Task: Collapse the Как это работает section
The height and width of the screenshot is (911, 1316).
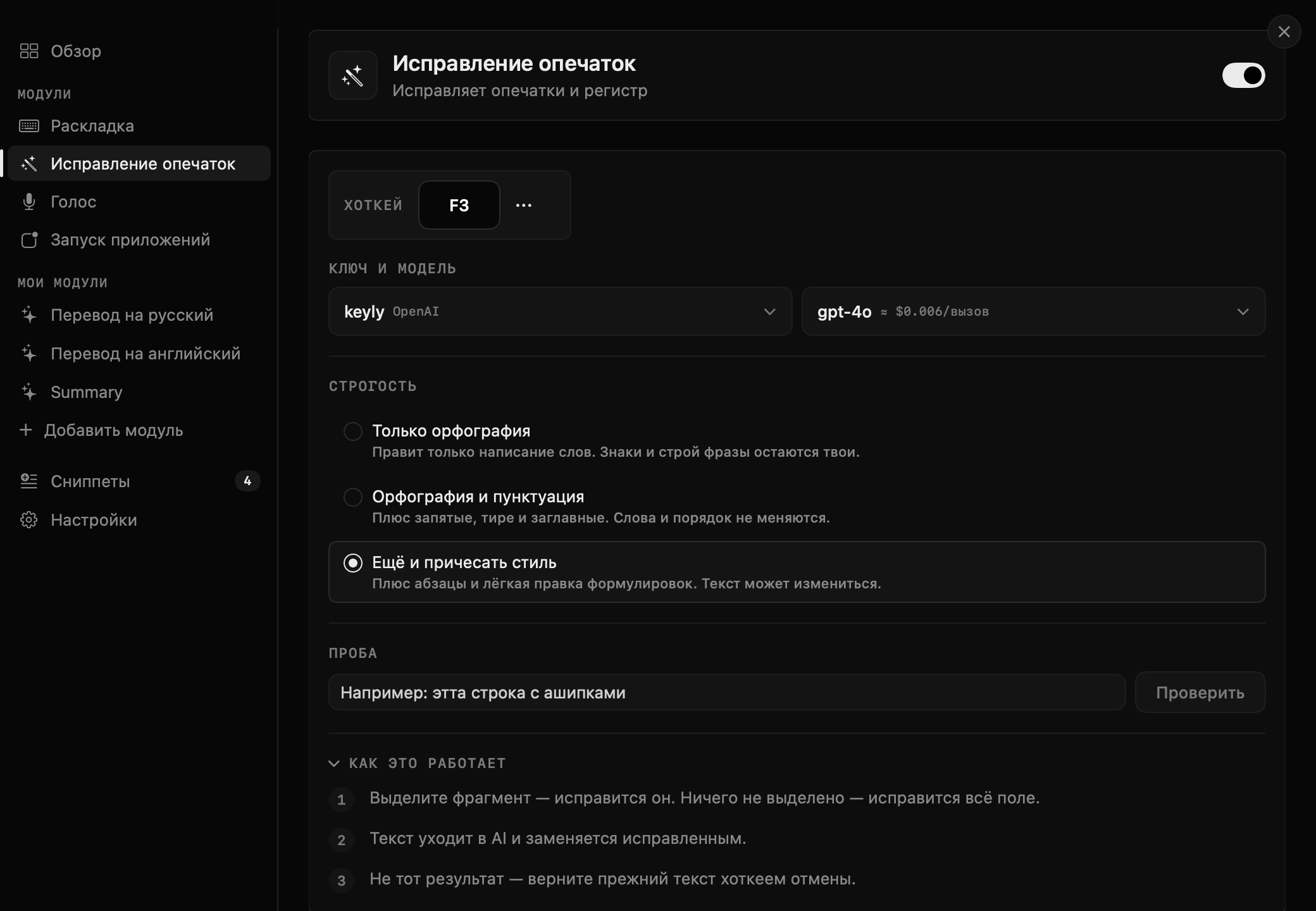Action: 418,763
